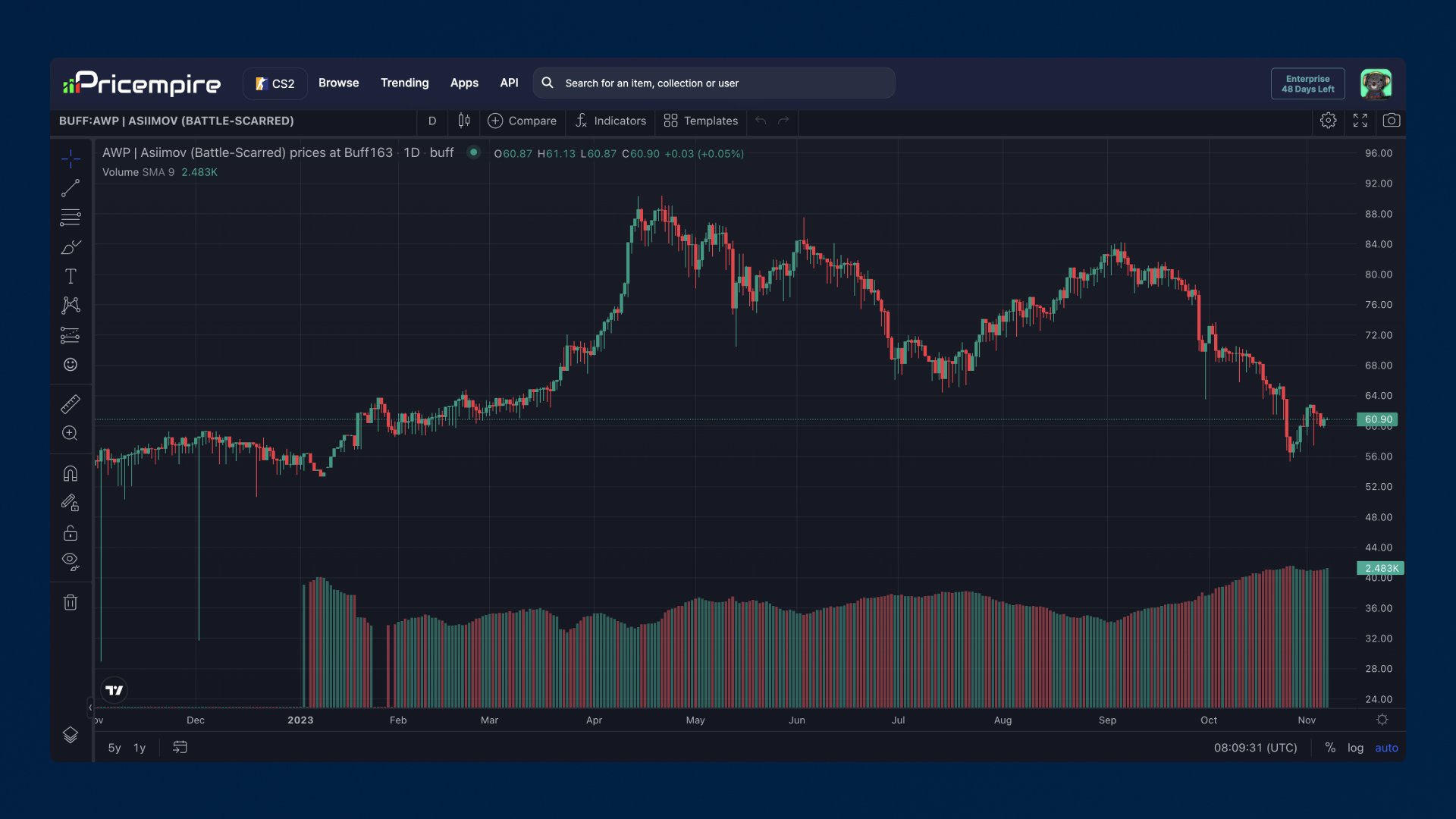Click the BUFF:AWP | ASIIMOV (BATTLE-SCARRED) symbol name
The width and height of the screenshot is (1456, 819).
tap(177, 121)
